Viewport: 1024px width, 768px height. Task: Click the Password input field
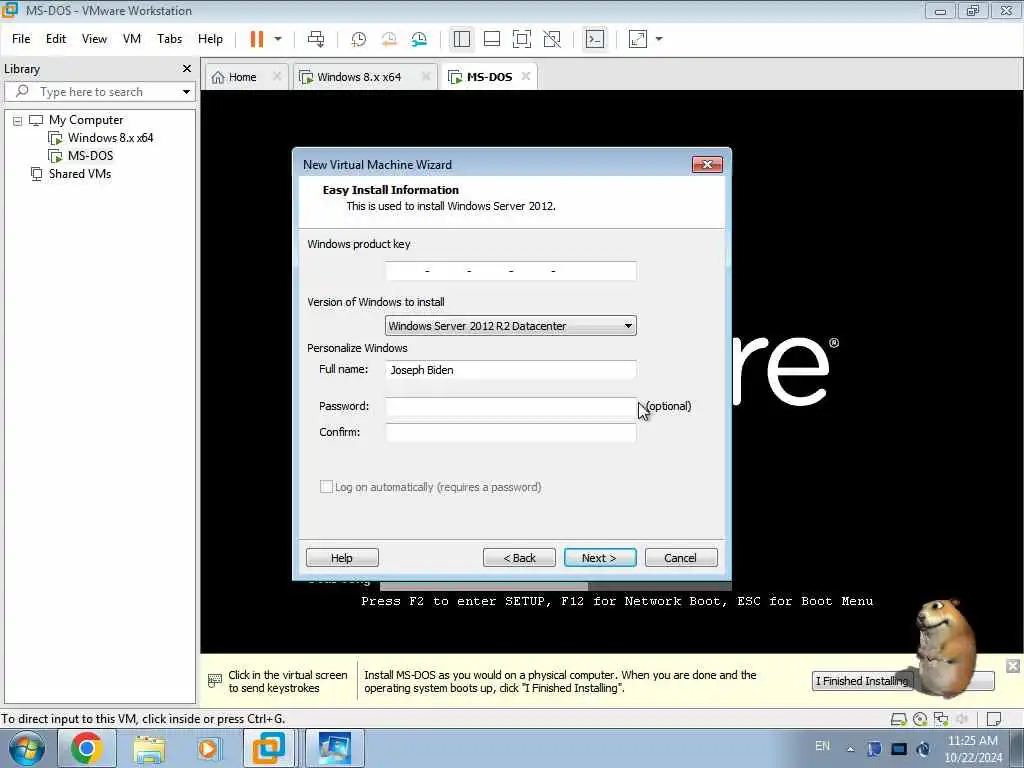(511, 406)
